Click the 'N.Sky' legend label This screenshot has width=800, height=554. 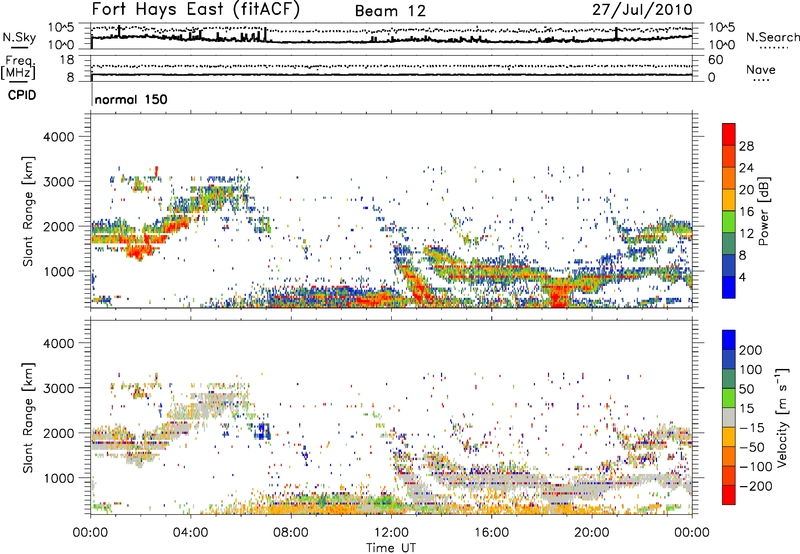coord(19,37)
